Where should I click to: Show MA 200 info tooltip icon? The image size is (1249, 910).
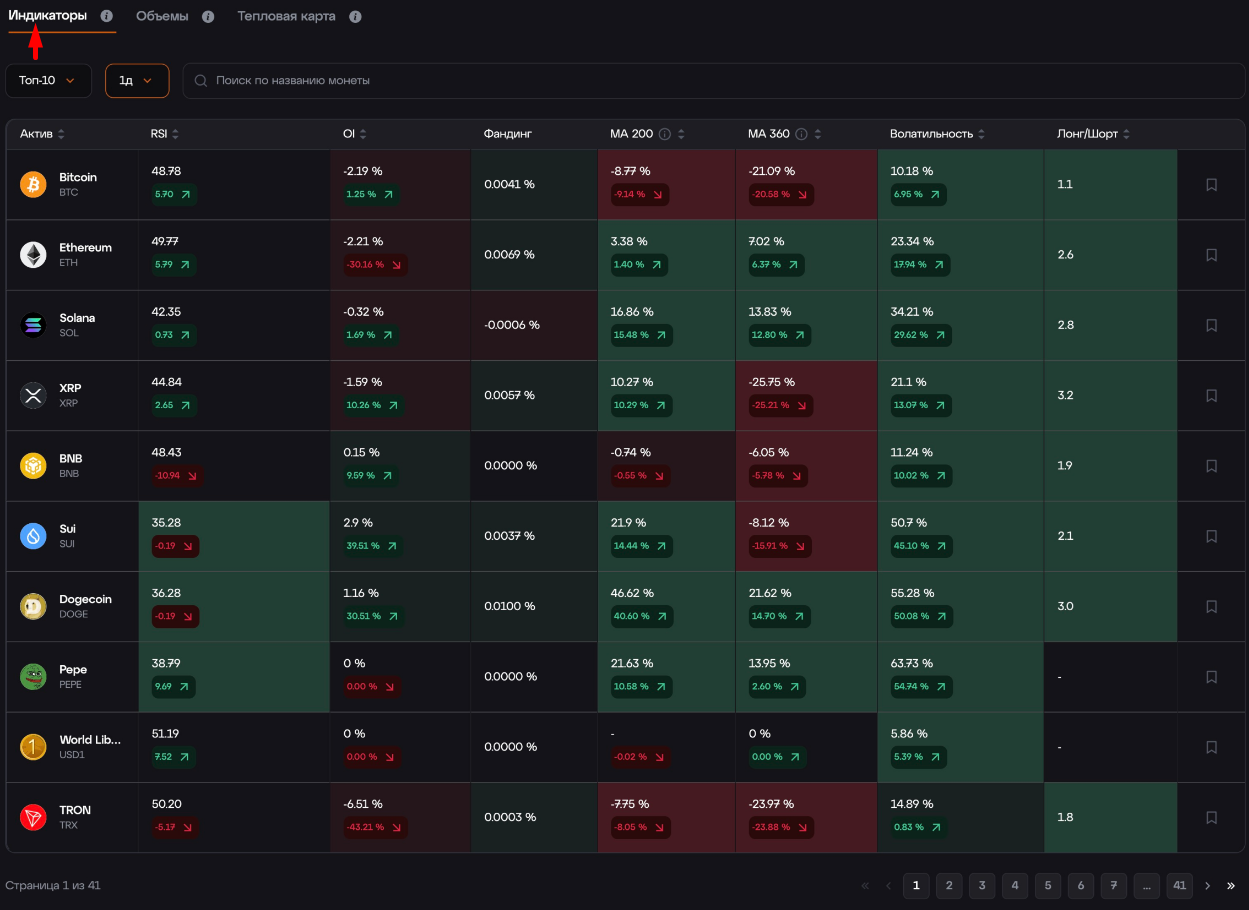click(665, 134)
